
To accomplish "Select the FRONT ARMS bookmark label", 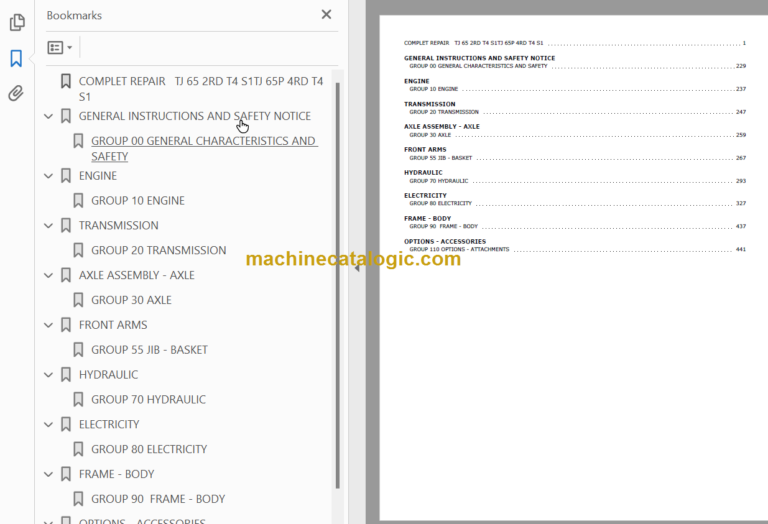I will click(113, 325).
